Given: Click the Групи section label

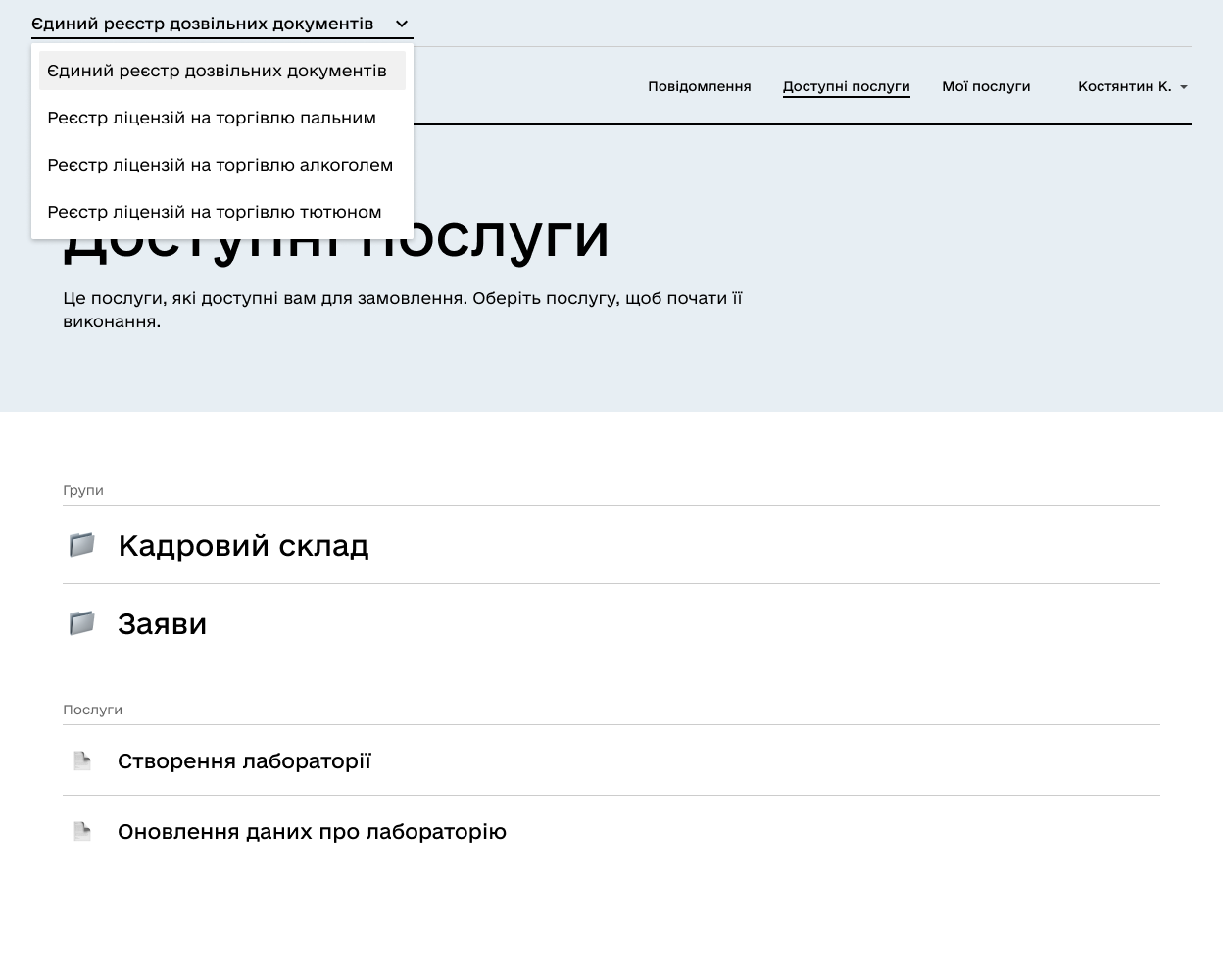Looking at the screenshot, I should [x=83, y=490].
